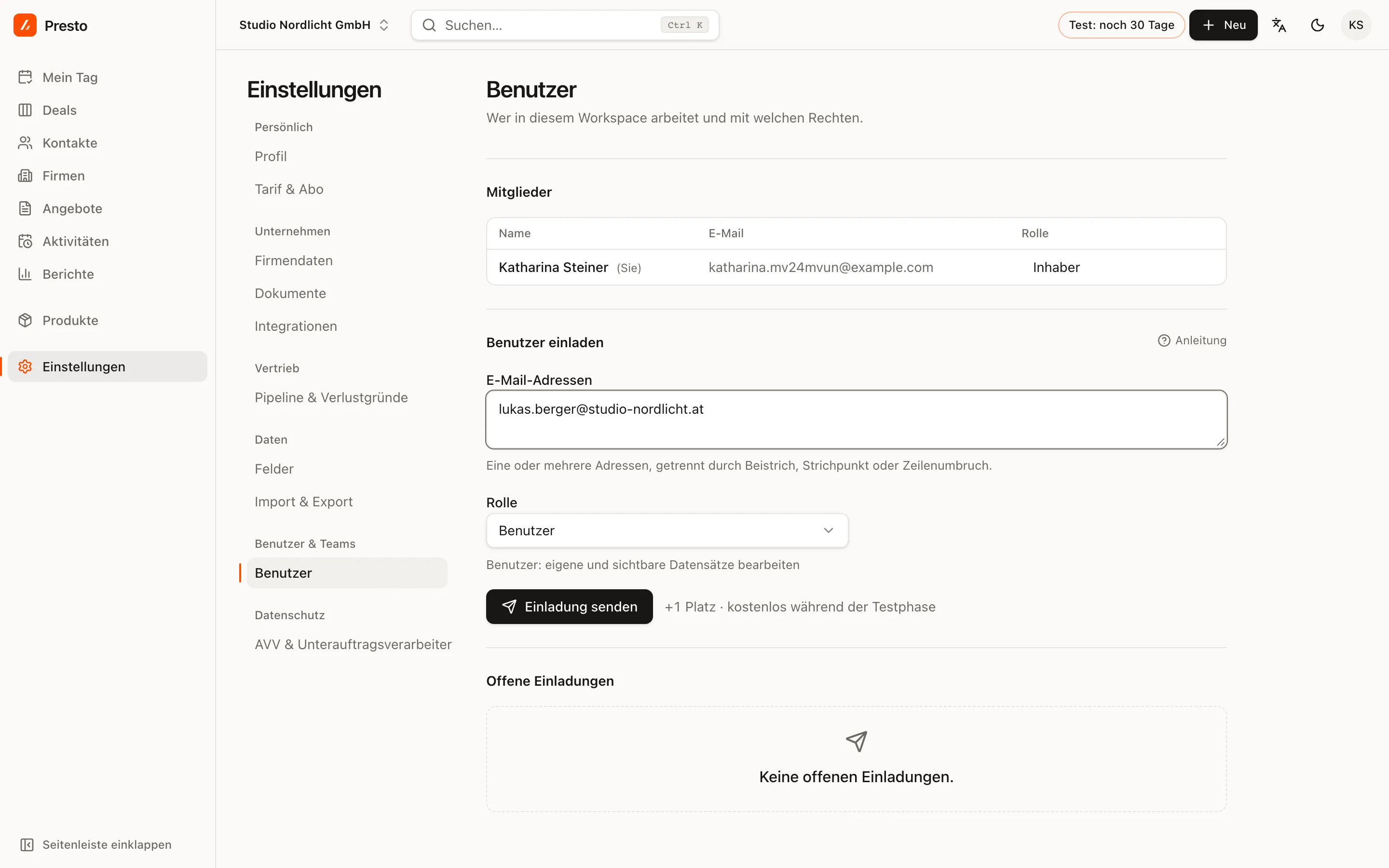
Task: Open Import & Export settings
Action: pos(303,502)
